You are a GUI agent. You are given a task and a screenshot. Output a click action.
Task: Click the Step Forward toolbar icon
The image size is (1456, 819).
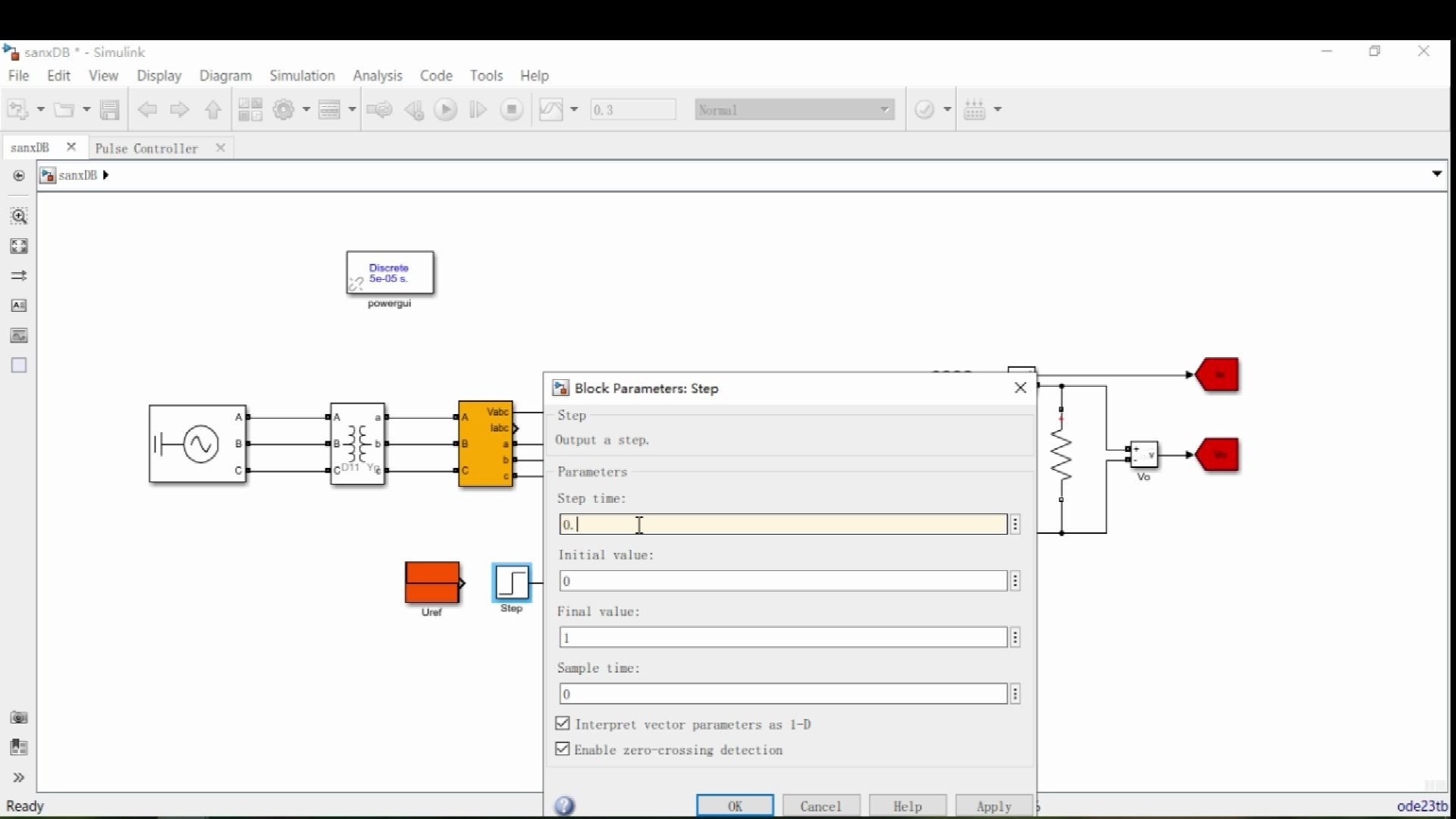click(478, 110)
